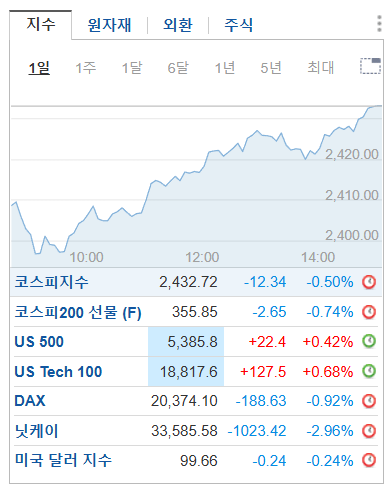
Task: Open the three-dot options menu
Action: pyautogui.click(x=379, y=24)
